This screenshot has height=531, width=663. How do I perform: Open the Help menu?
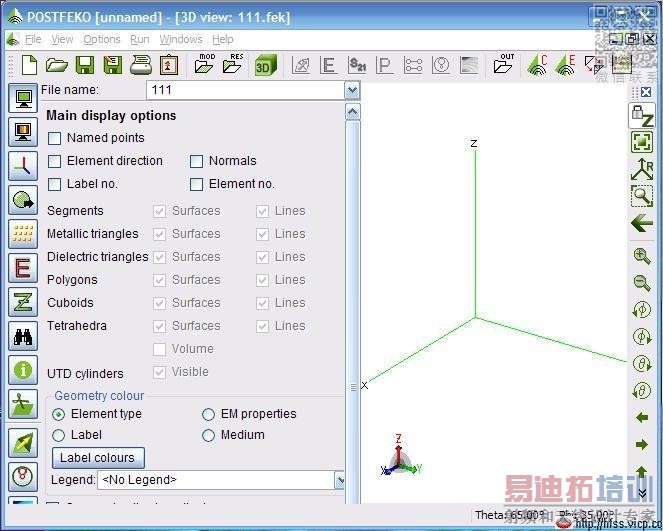tap(222, 39)
